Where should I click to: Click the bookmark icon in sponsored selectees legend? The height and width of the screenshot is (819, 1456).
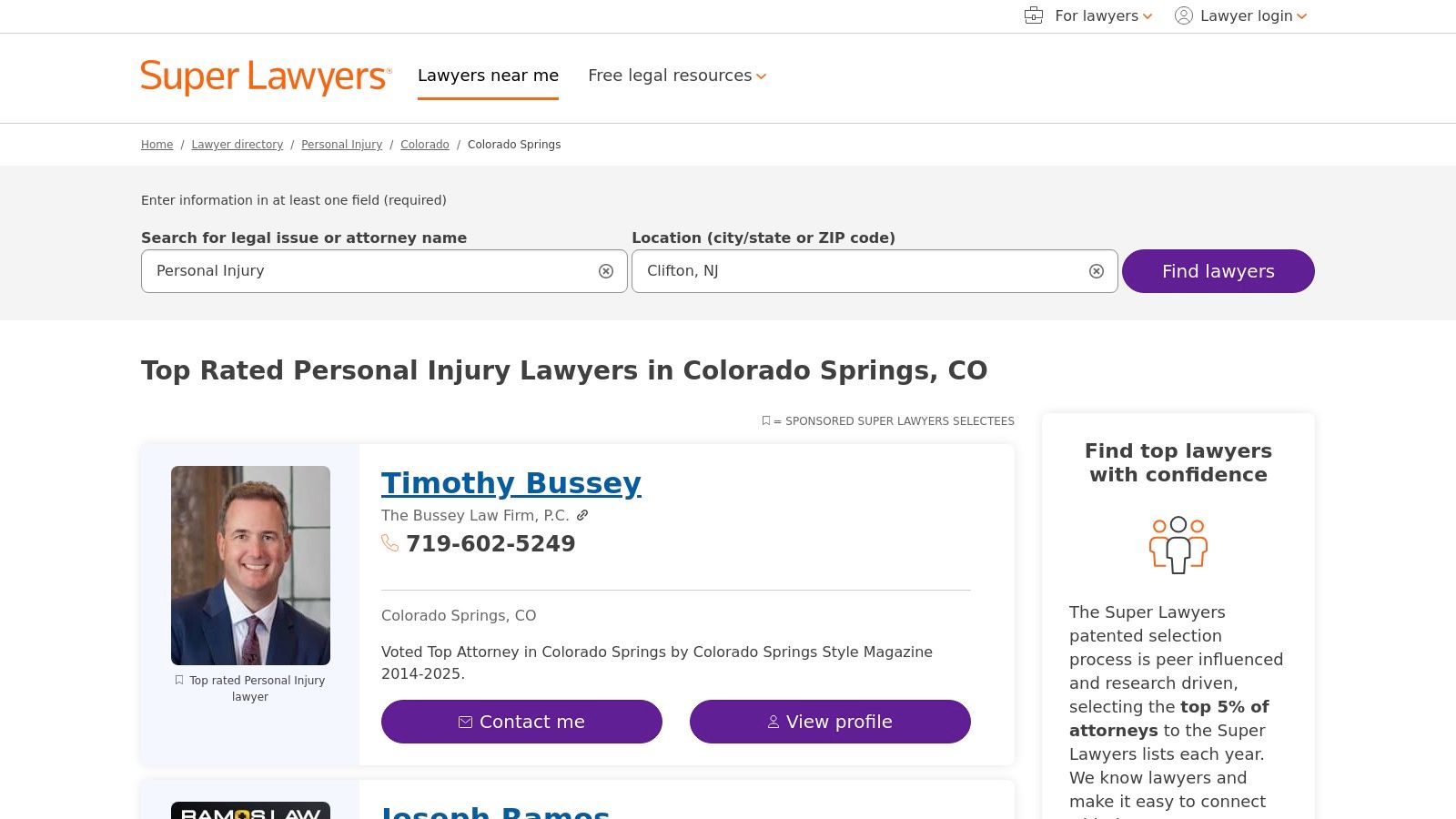[765, 420]
